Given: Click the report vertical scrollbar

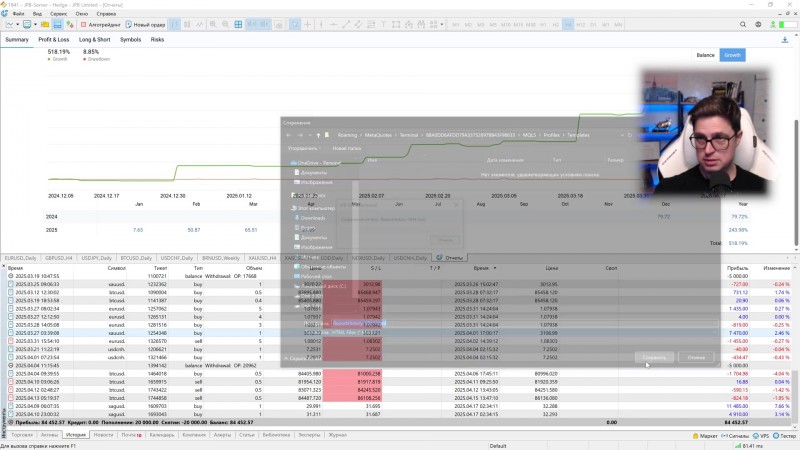Looking at the screenshot, I should [796, 183].
